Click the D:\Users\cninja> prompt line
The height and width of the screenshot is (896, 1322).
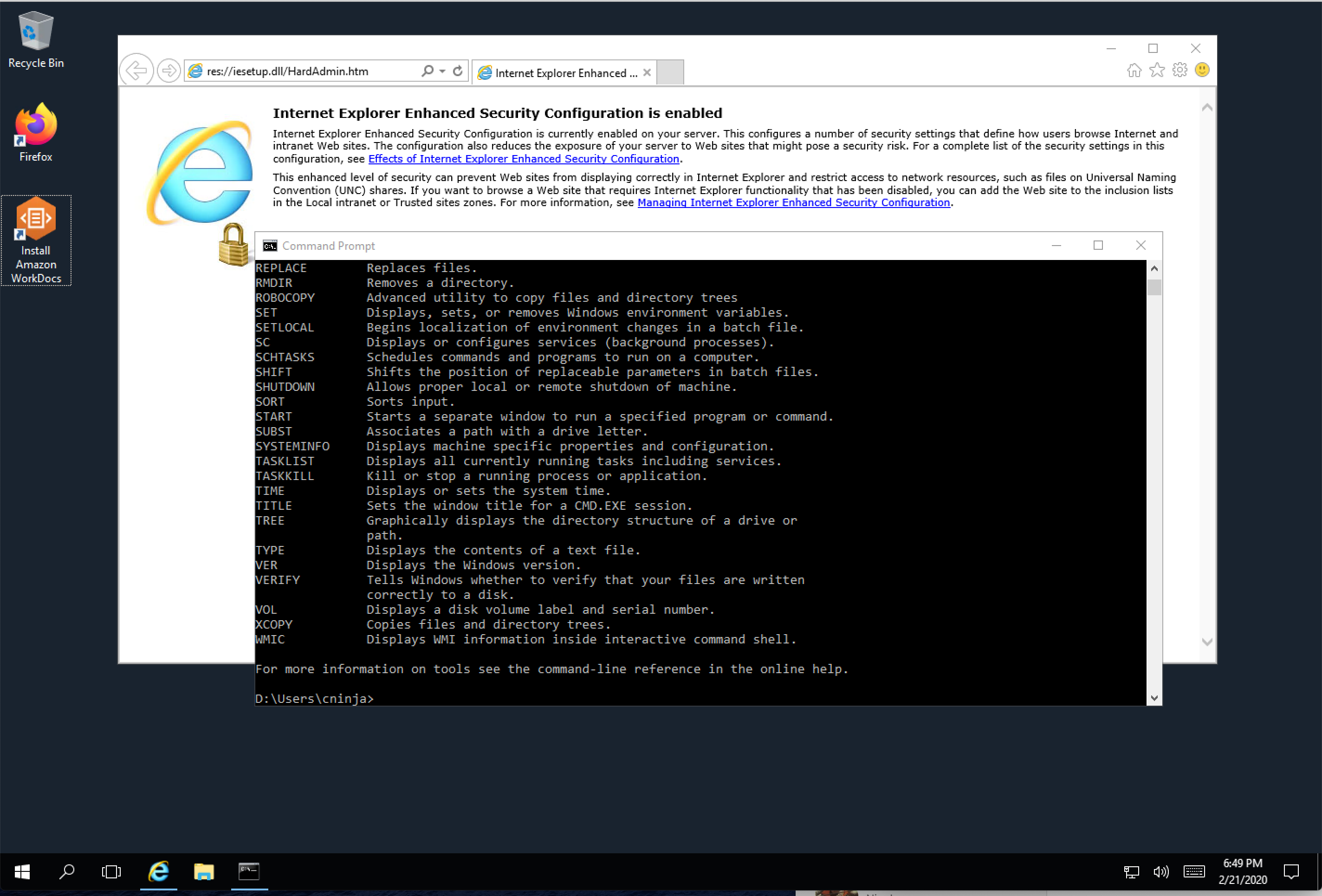click(x=315, y=699)
